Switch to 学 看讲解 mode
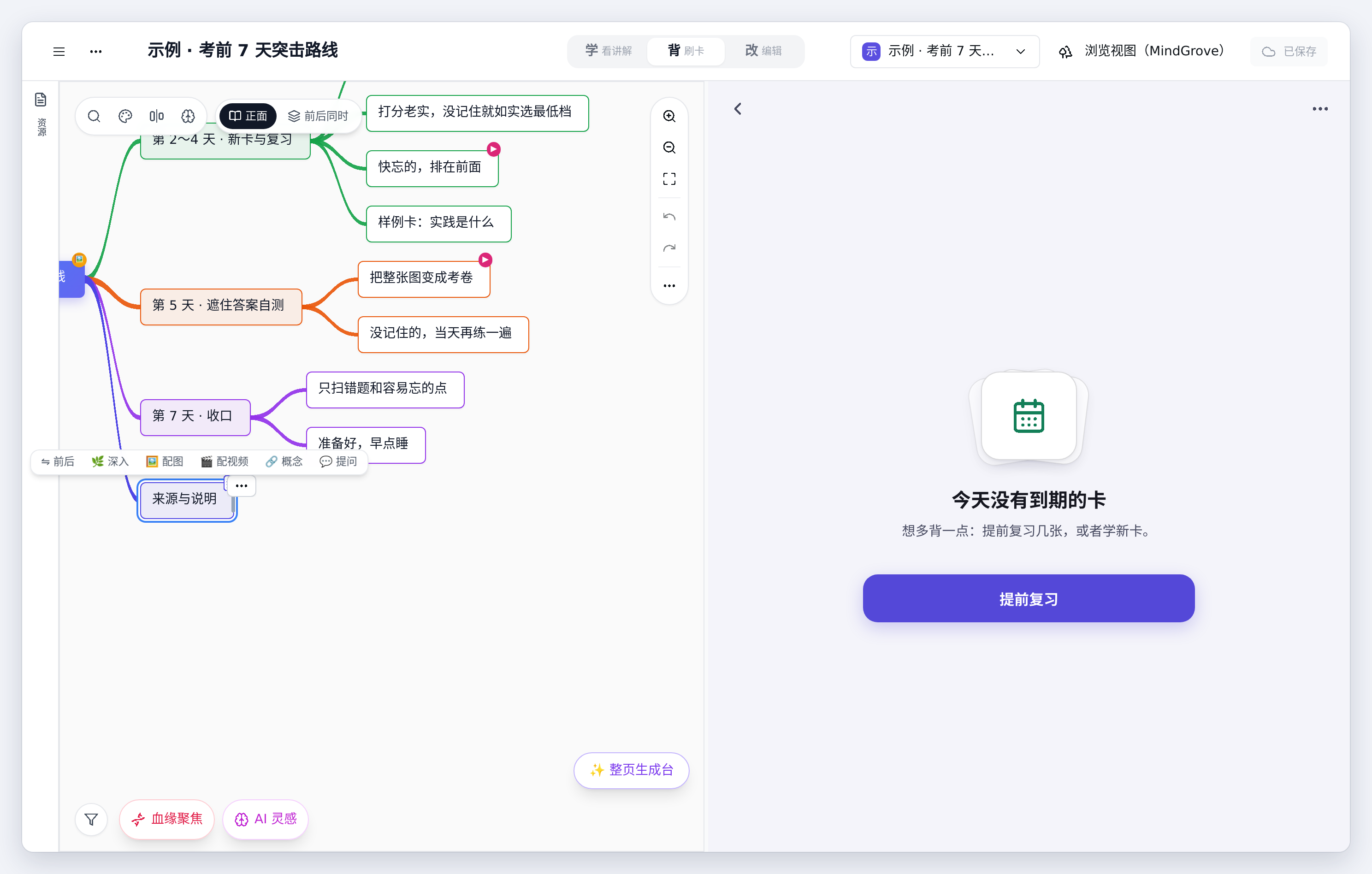Viewport: 1372px width, 874px height. [x=609, y=51]
